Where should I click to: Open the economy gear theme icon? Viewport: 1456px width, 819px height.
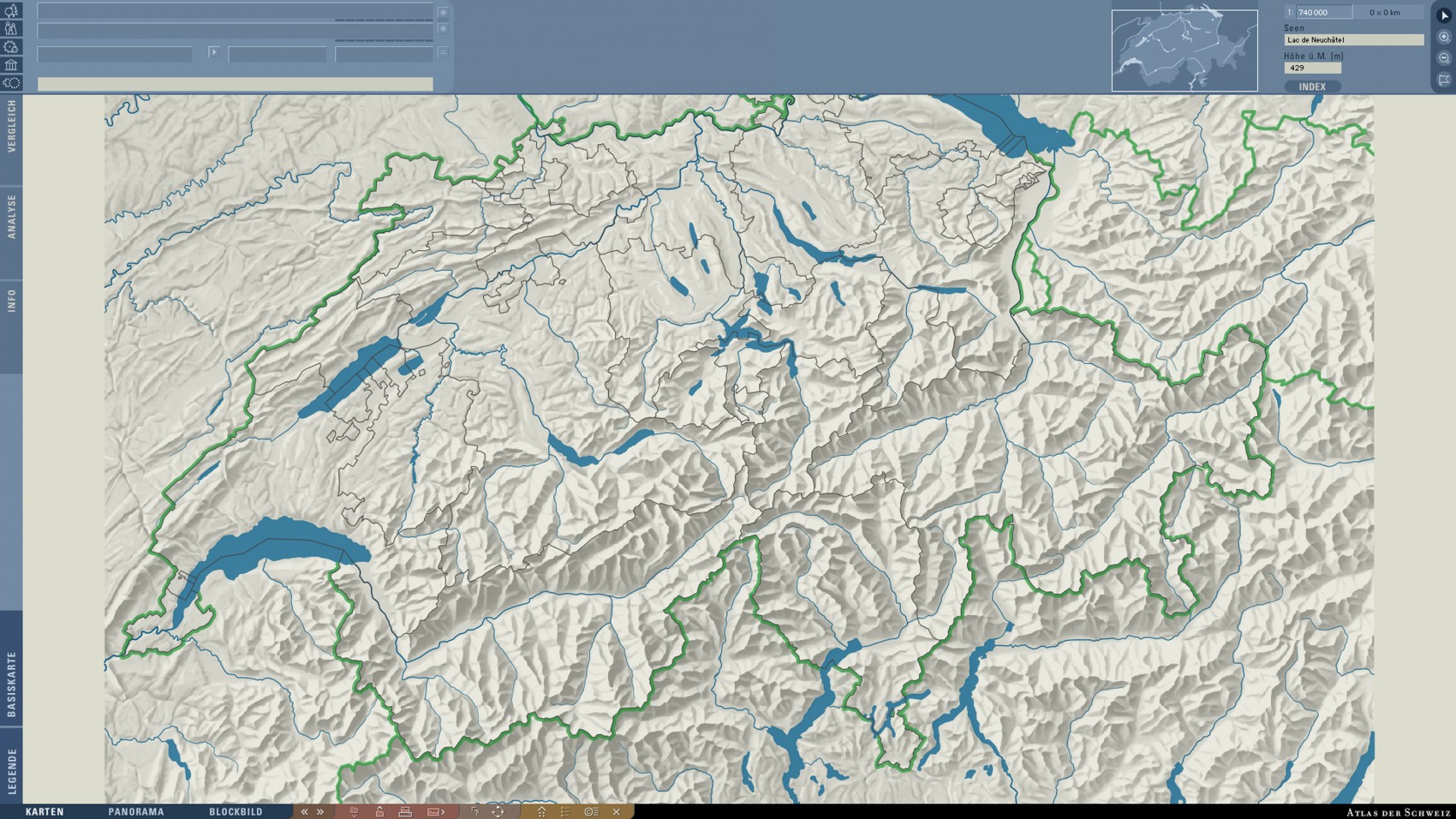coord(11,46)
